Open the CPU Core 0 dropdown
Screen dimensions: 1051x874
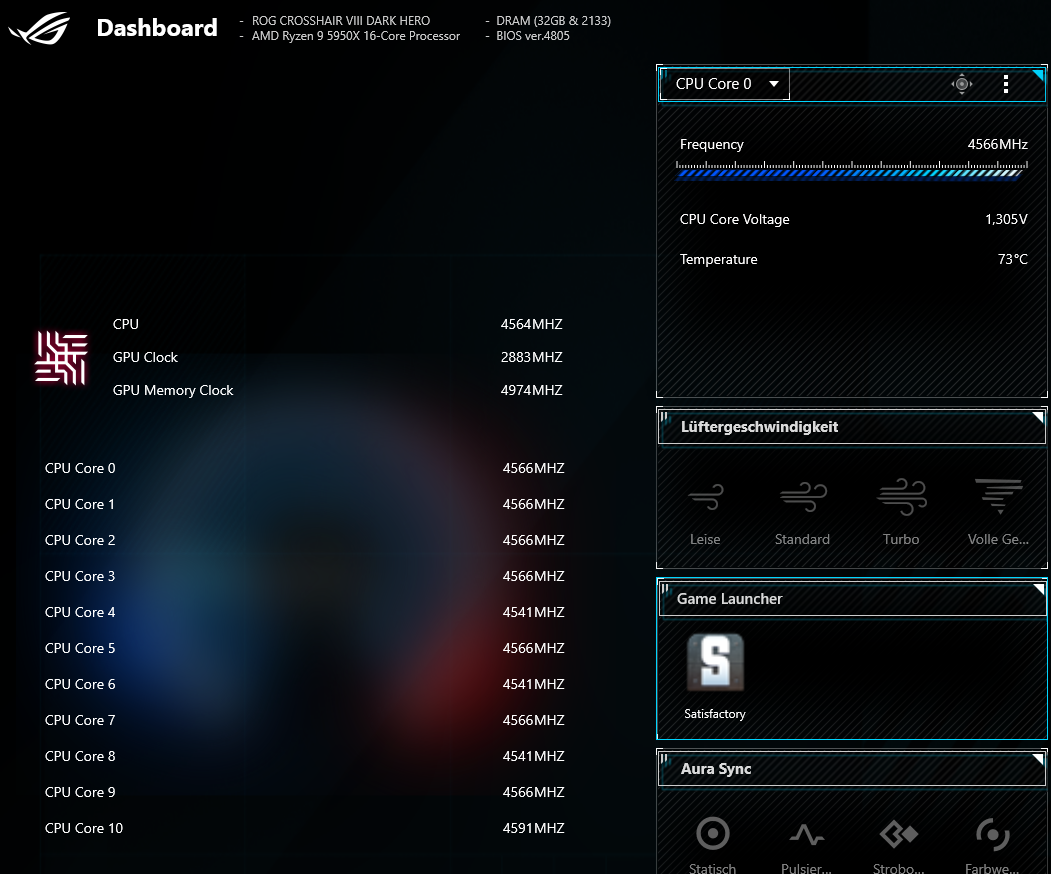pyautogui.click(x=725, y=84)
